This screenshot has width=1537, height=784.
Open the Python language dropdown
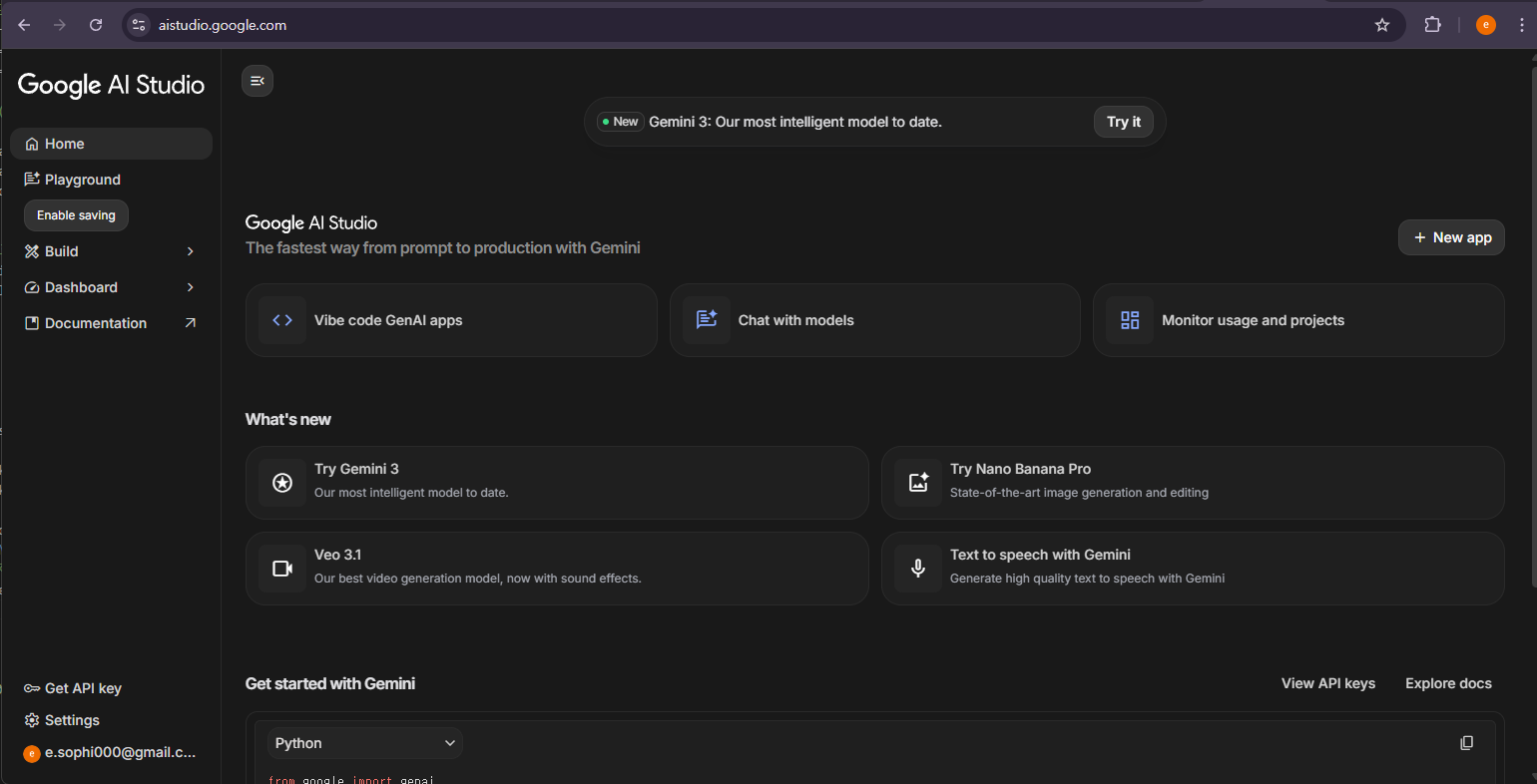click(364, 743)
